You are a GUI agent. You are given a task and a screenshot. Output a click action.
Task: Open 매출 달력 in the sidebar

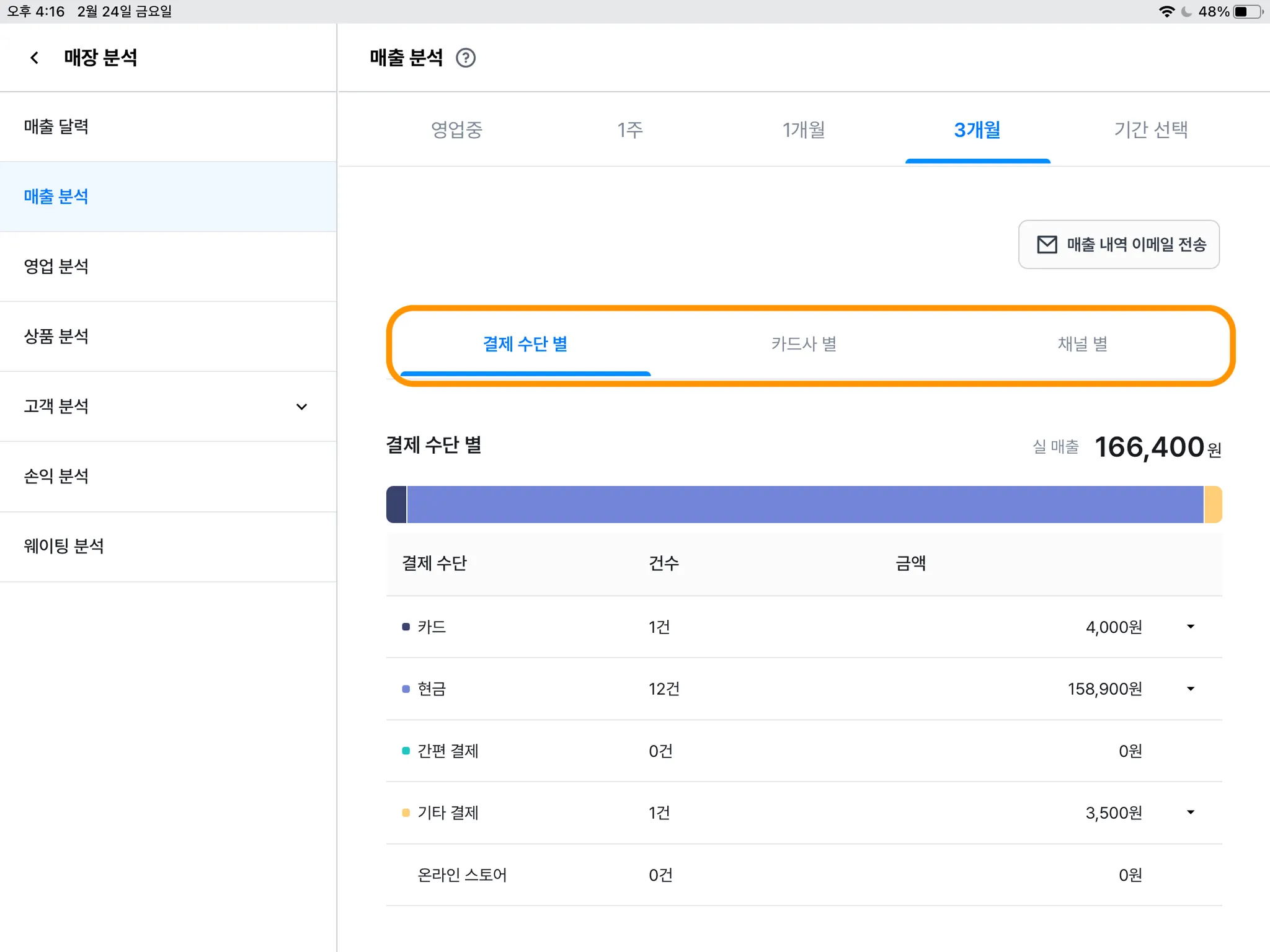pyautogui.click(x=56, y=126)
